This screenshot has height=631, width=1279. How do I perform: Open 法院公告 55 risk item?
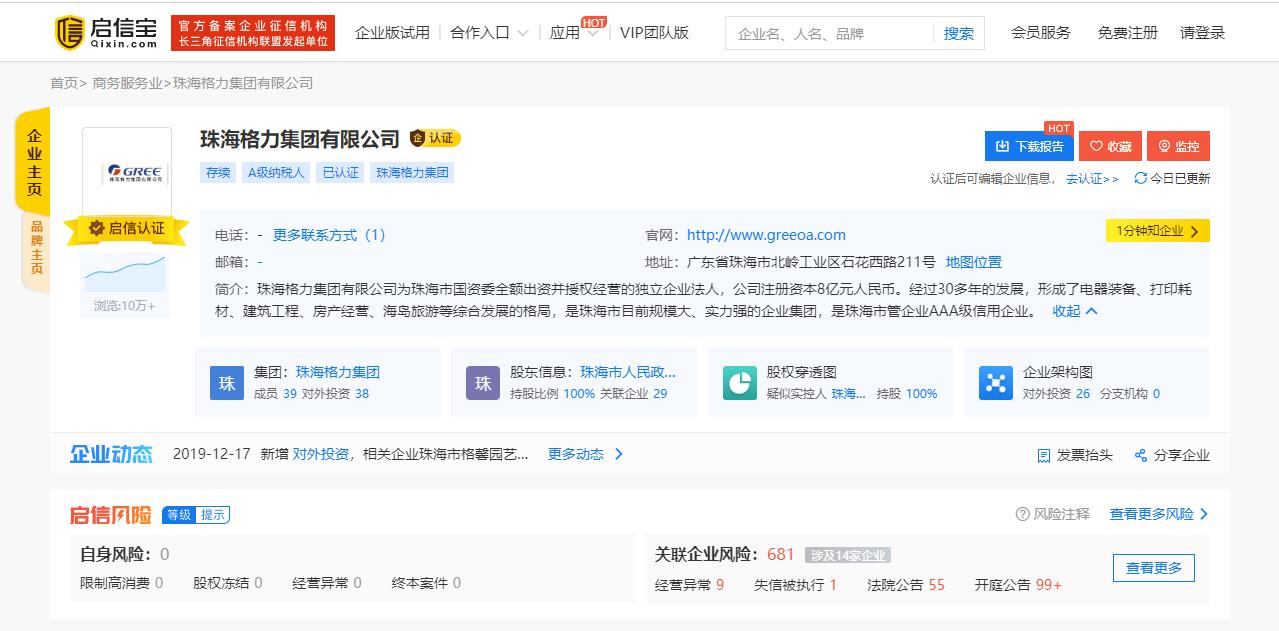coord(906,584)
